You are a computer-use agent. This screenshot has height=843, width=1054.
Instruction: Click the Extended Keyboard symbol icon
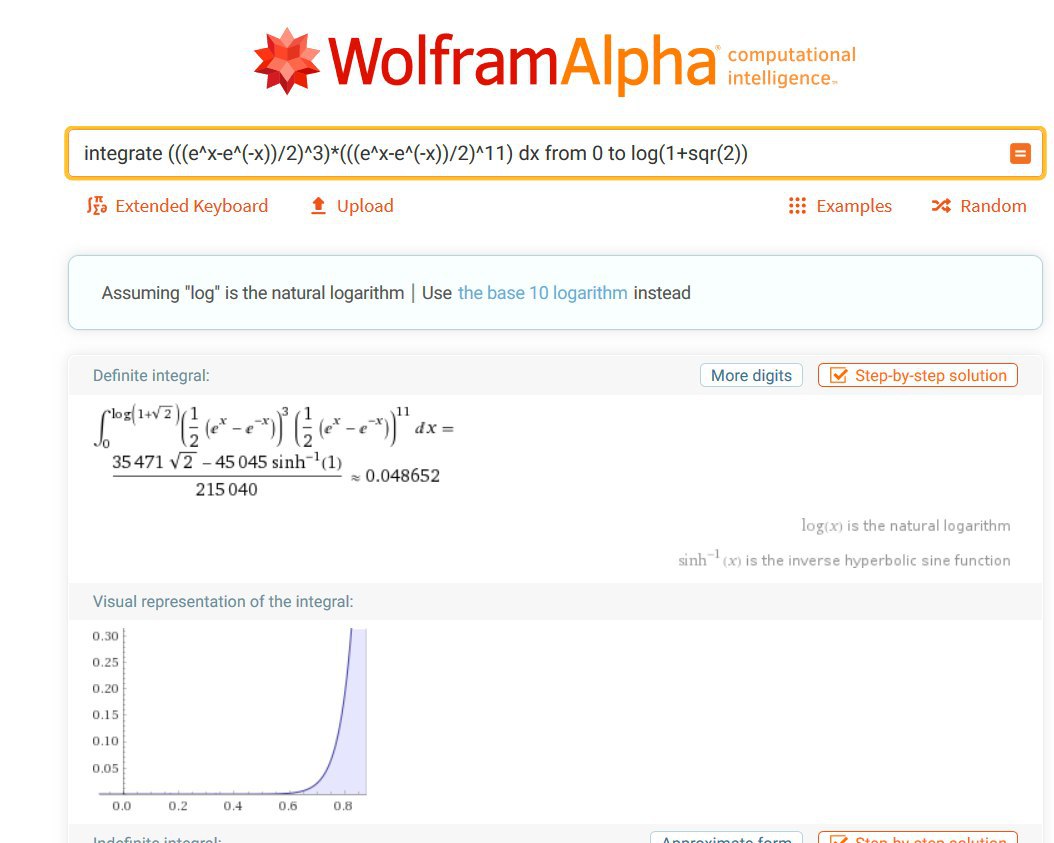(x=97, y=206)
